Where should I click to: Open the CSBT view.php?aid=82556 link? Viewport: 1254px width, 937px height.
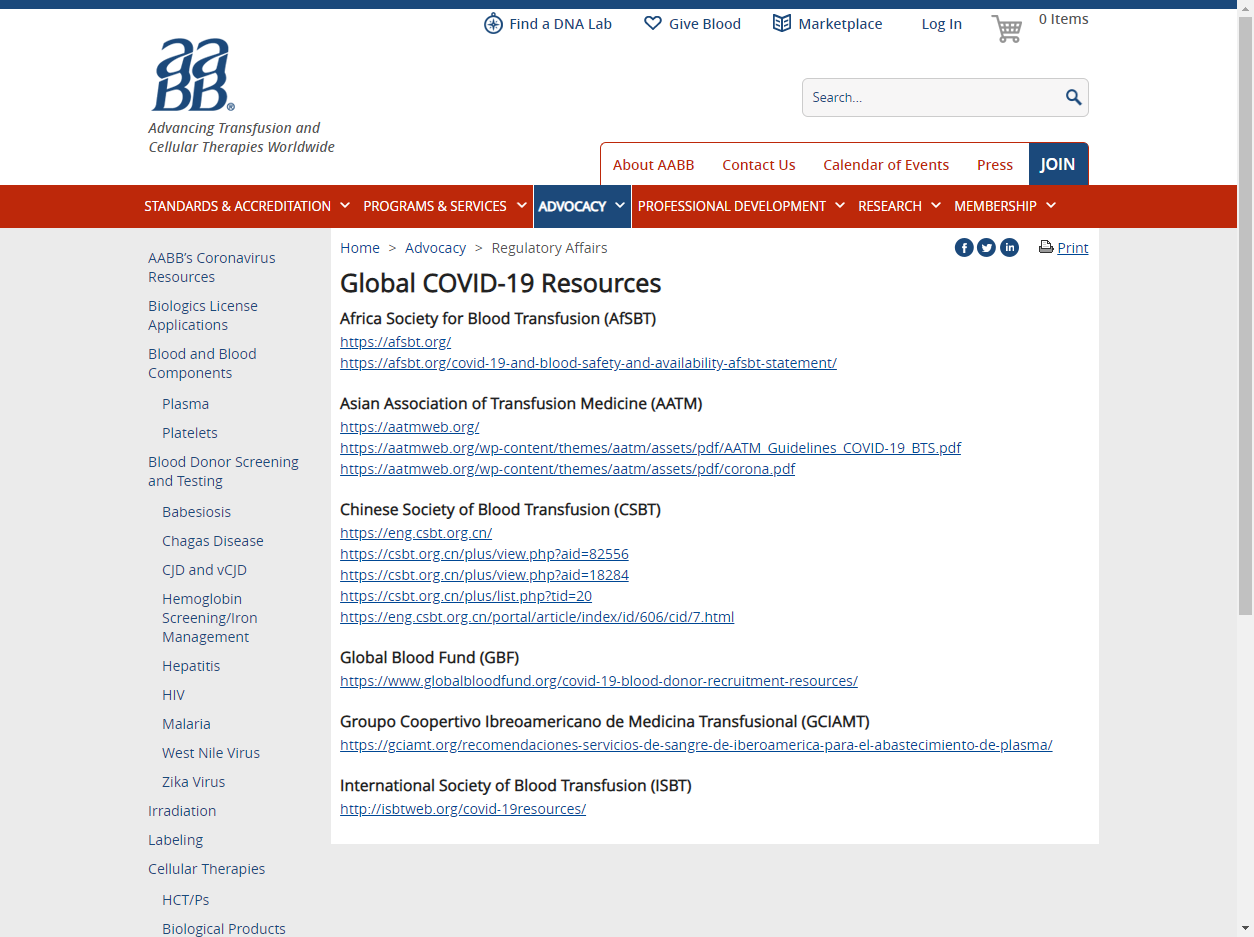click(484, 554)
